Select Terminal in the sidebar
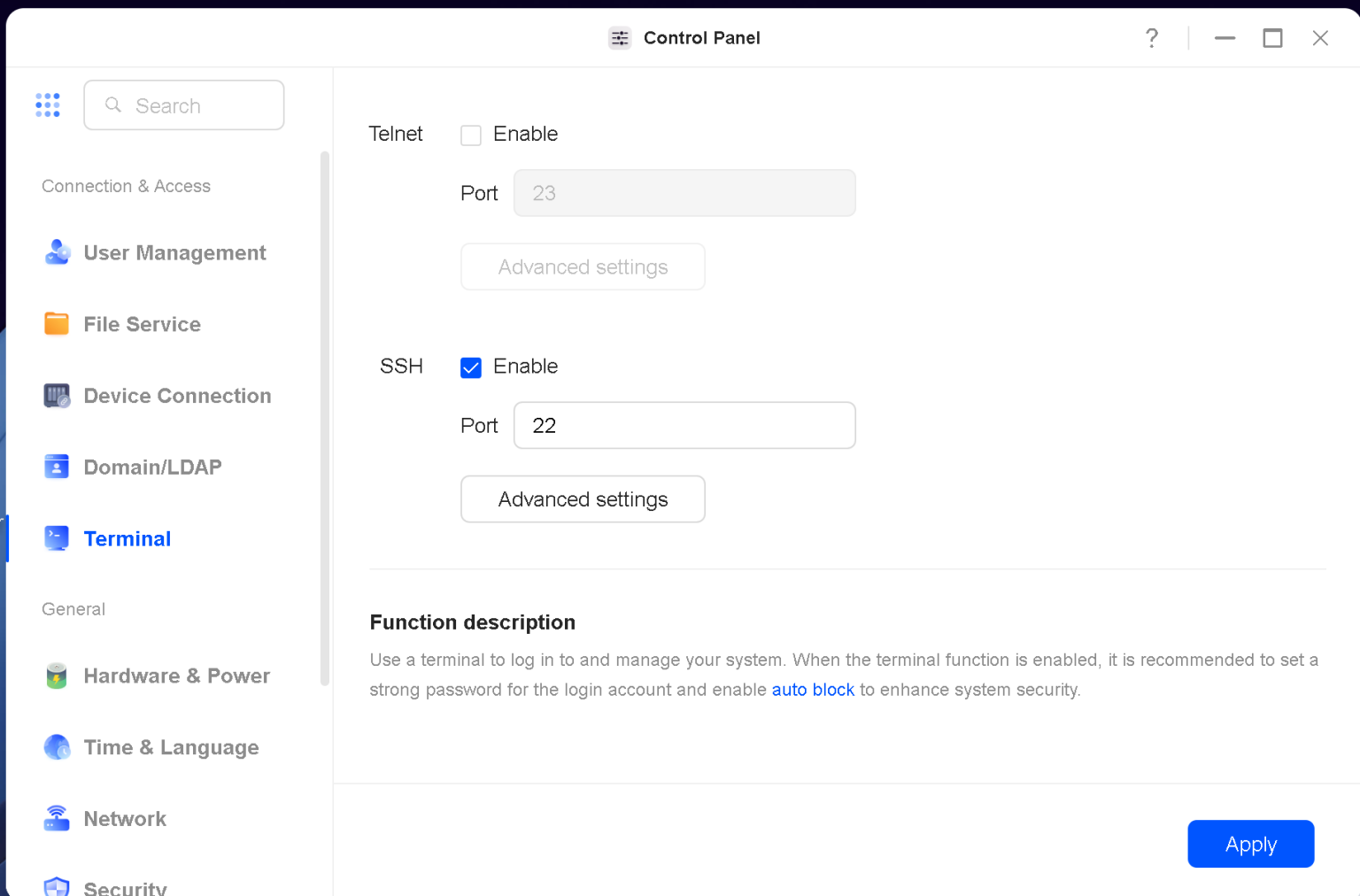Screen dimensions: 1360x896 pyautogui.click(x=127, y=538)
